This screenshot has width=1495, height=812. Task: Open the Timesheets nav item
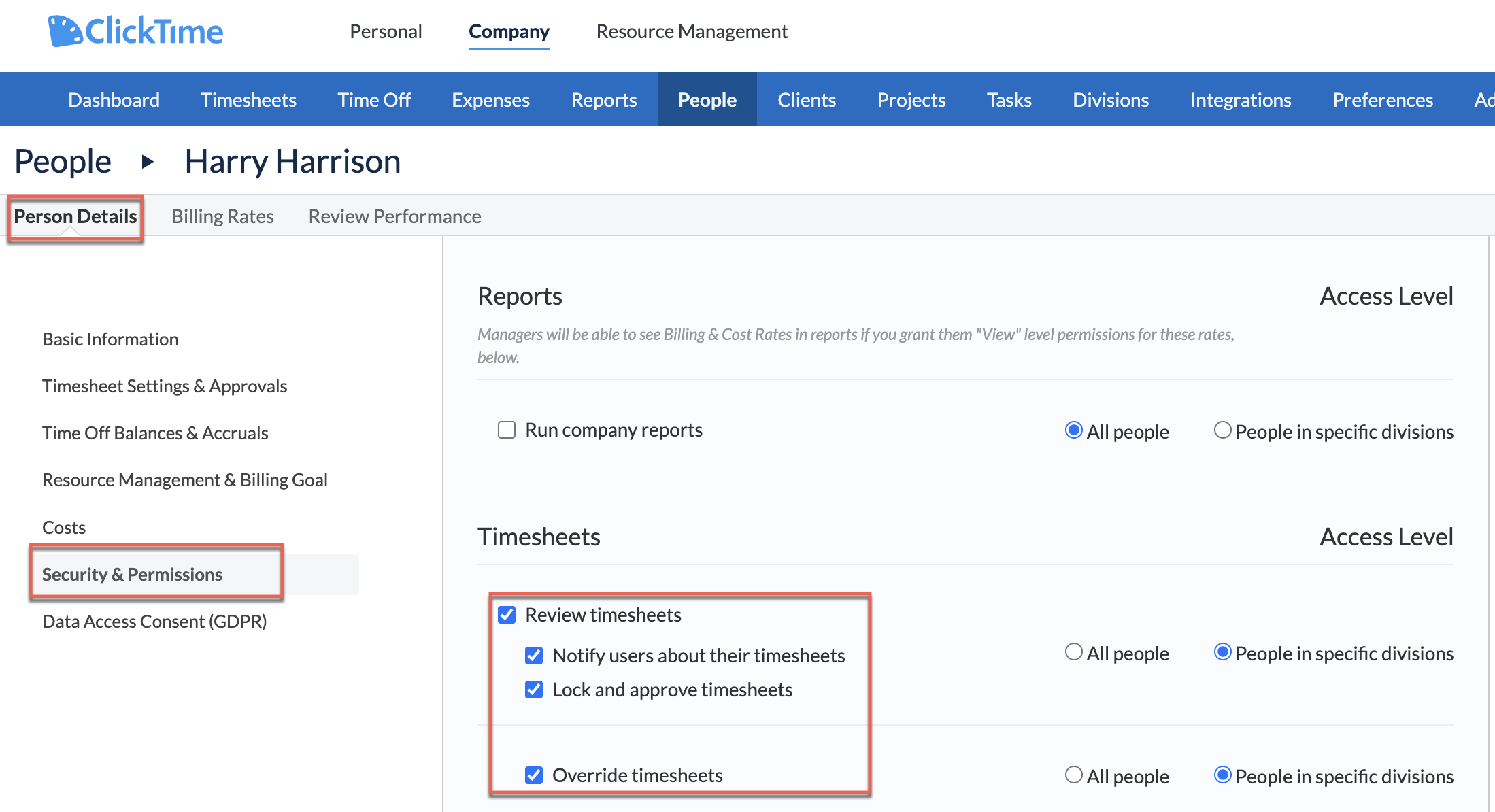pyautogui.click(x=248, y=100)
